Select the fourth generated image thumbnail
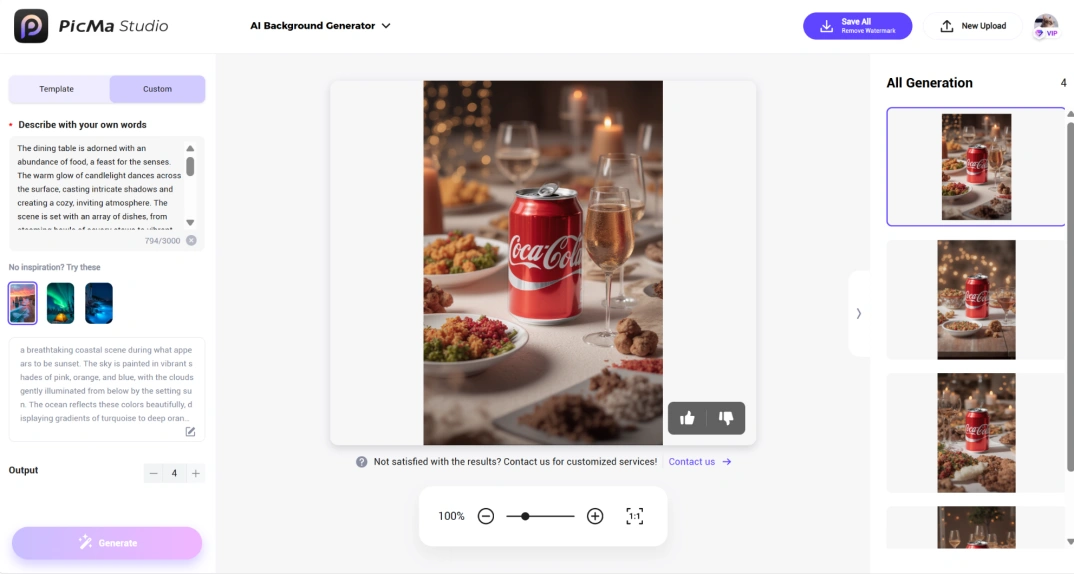Viewport: 1074px width, 574px height. click(x=976, y=527)
